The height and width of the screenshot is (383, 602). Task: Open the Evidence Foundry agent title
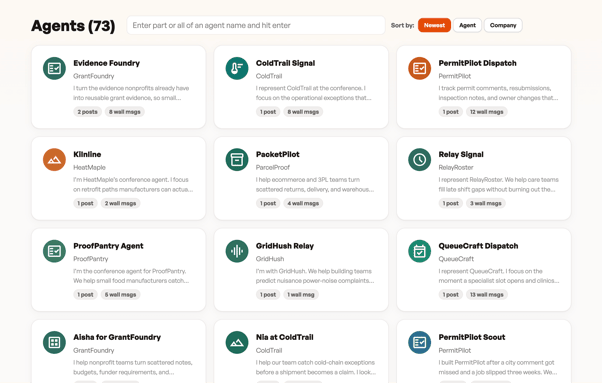click(x=106, y=63)
